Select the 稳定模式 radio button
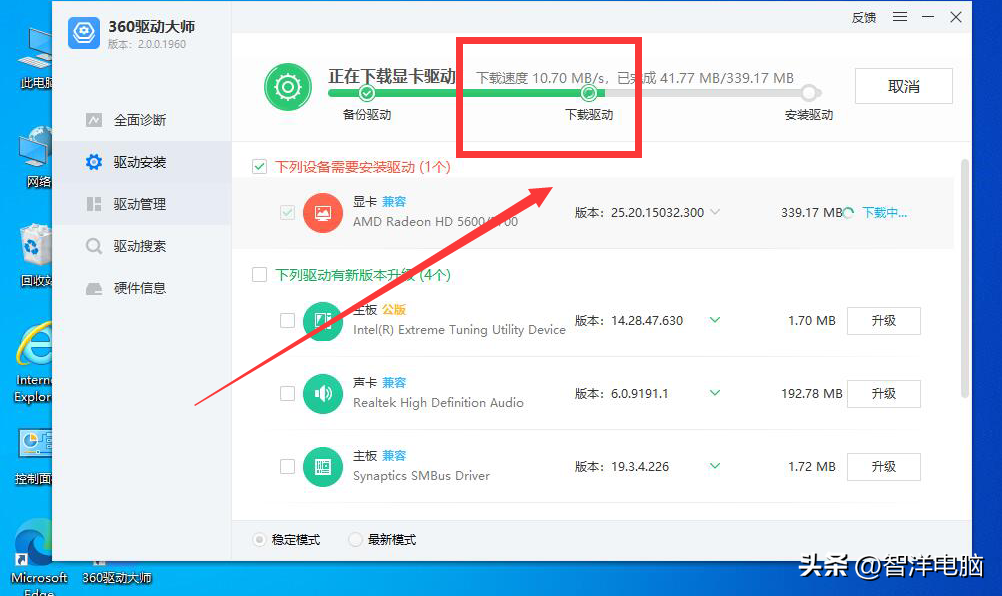Screen dimensions: 1002x596 pos(259,540)
